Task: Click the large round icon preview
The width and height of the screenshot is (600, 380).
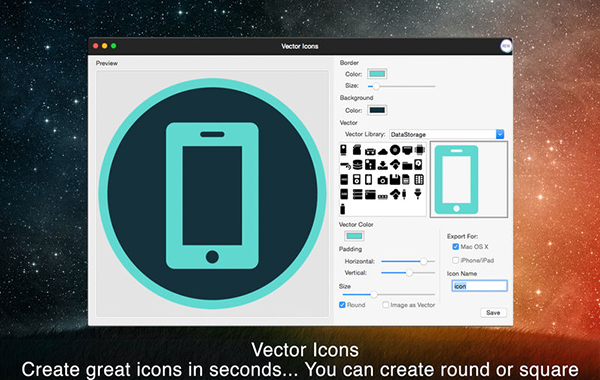Action: point(212,194)
